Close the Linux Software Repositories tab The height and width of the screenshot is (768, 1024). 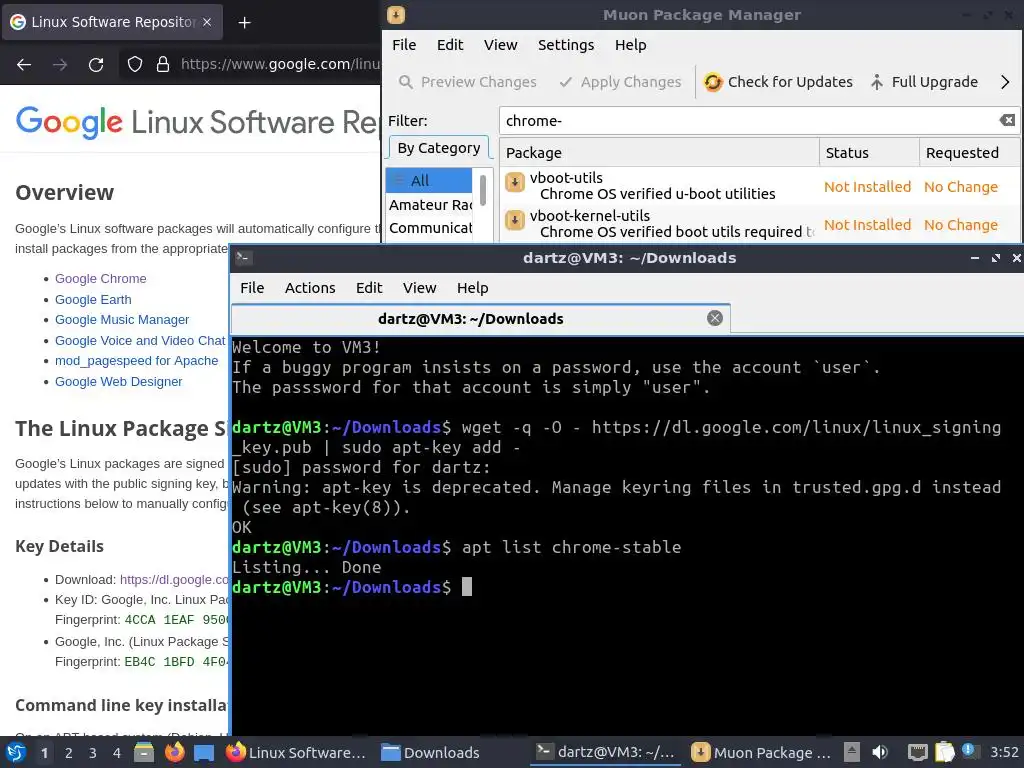[207, 22]
